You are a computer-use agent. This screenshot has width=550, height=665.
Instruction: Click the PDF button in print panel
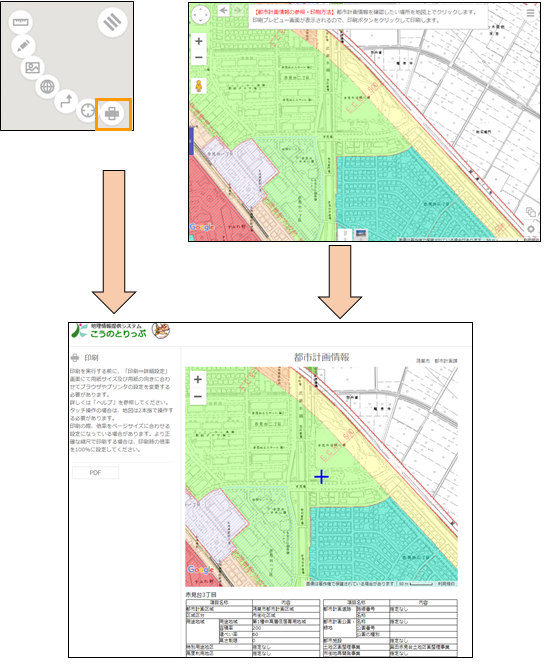pos(95,472)
